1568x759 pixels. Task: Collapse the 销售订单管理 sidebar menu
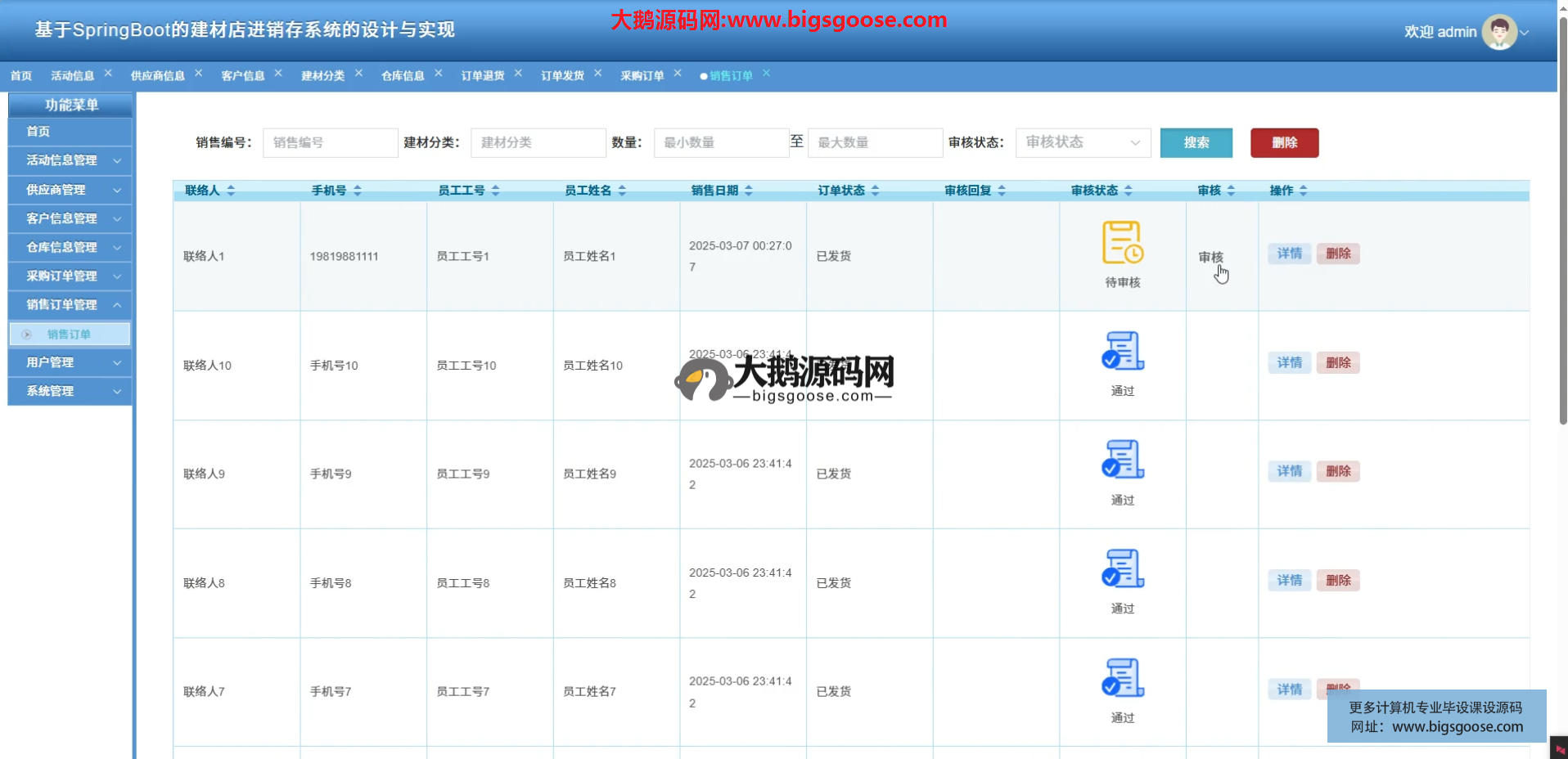coord(70,304)
